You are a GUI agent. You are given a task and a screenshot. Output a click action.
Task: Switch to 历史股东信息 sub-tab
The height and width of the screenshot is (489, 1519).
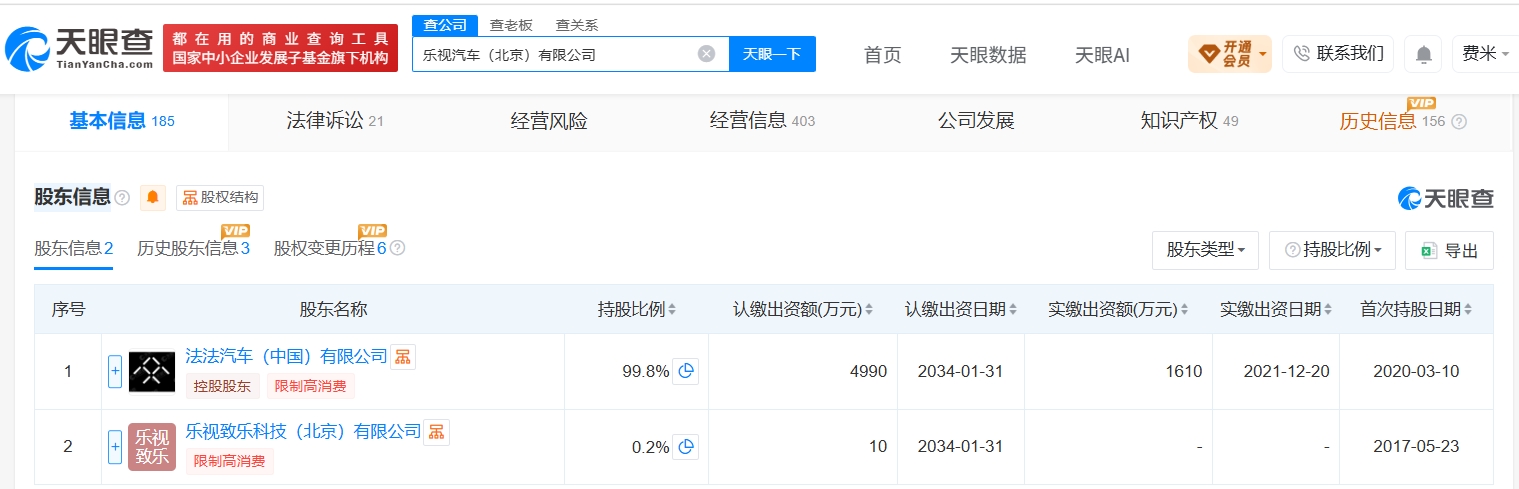point(193,248)
